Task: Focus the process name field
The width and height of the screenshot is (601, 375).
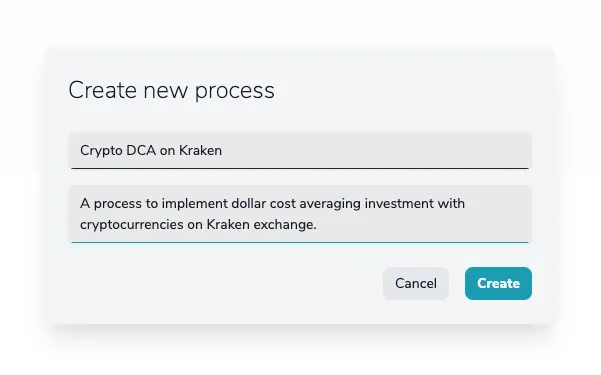Action: tap(300, 150)
